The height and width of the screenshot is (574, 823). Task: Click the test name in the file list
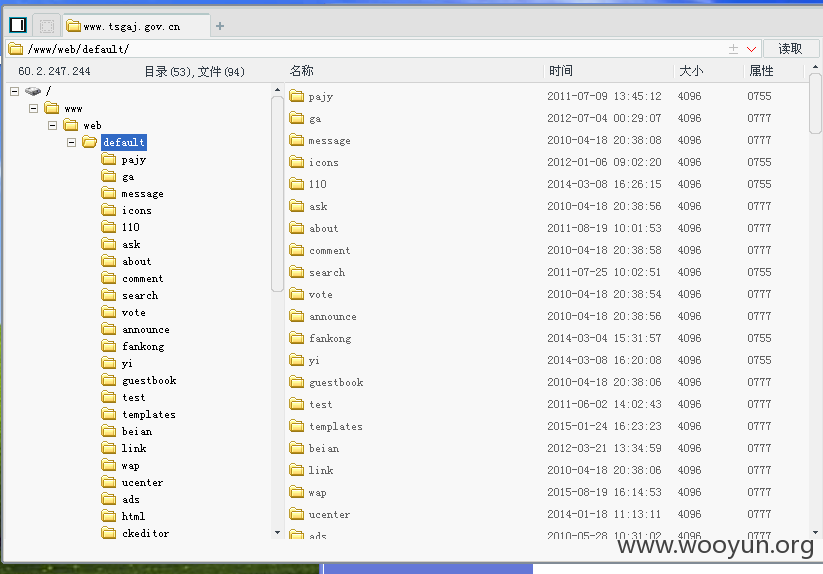(x=320, y=405)
